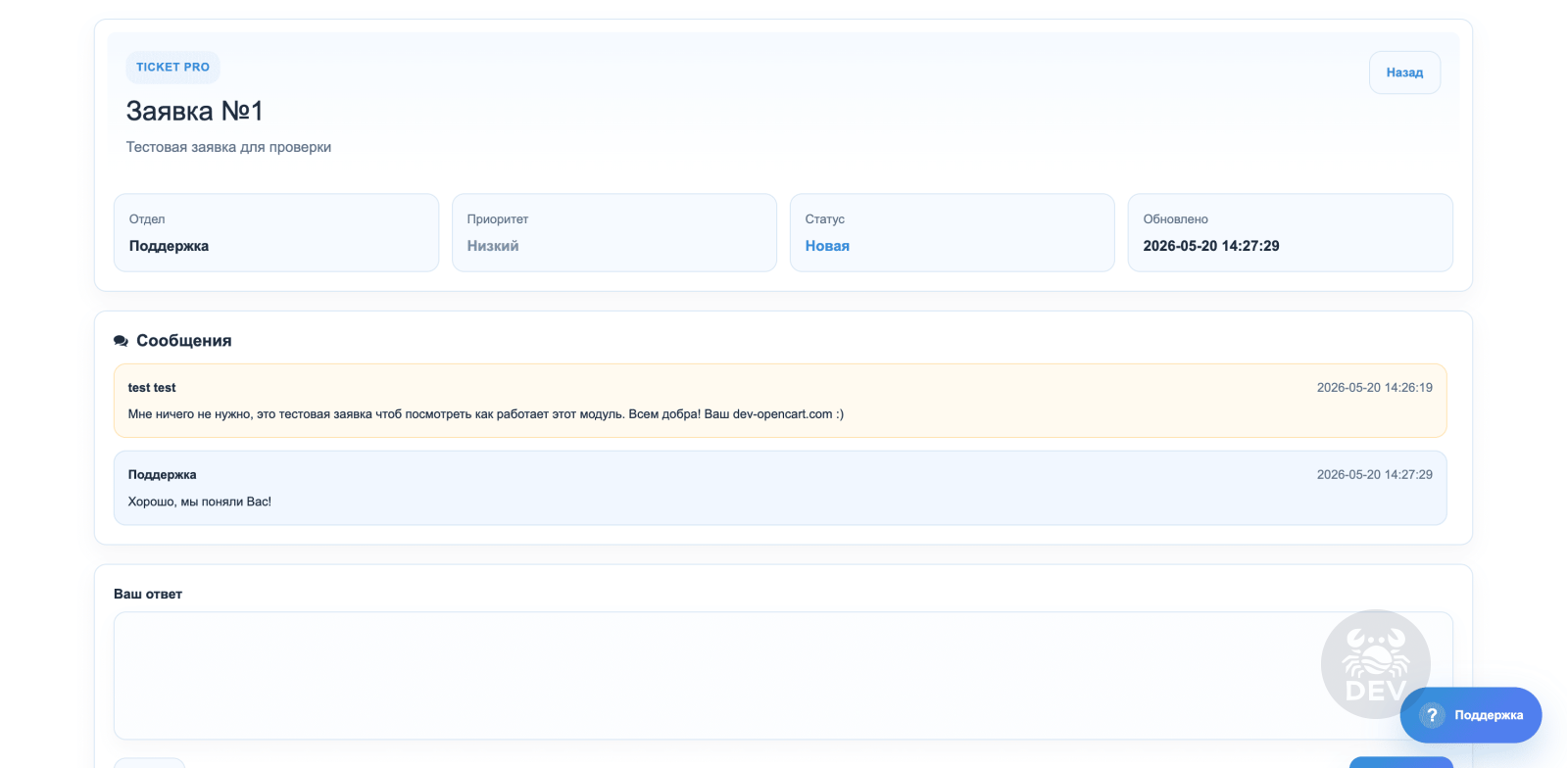Click the chat bubbles icon beside Сообщения
The height and width of the screenshot is (768, 1568).
tap(121, 341)
